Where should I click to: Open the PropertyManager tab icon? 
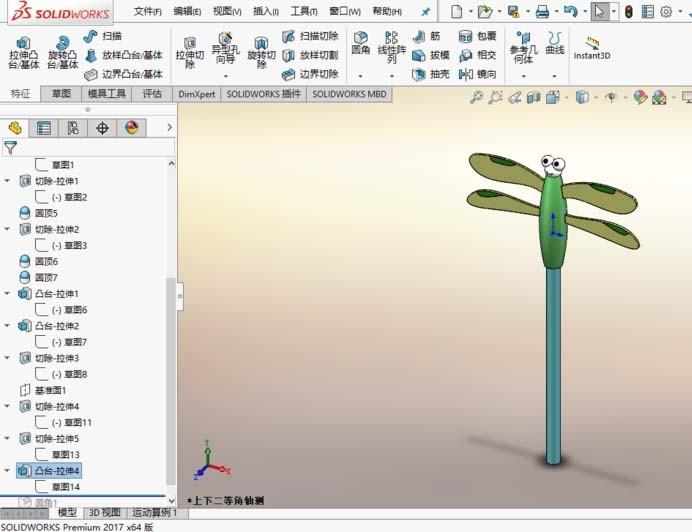(44, 128)
